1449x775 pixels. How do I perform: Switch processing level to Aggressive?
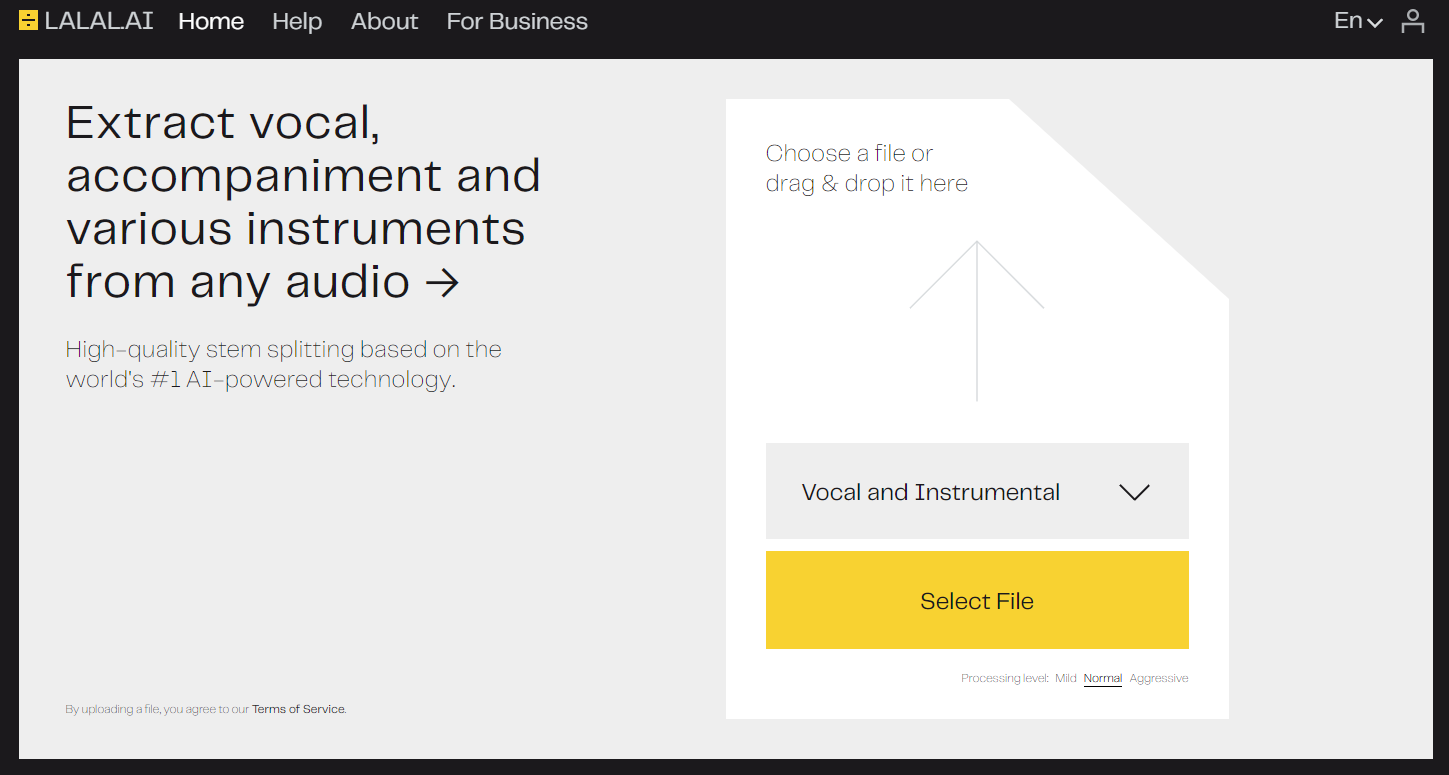tap(1158, 678)
